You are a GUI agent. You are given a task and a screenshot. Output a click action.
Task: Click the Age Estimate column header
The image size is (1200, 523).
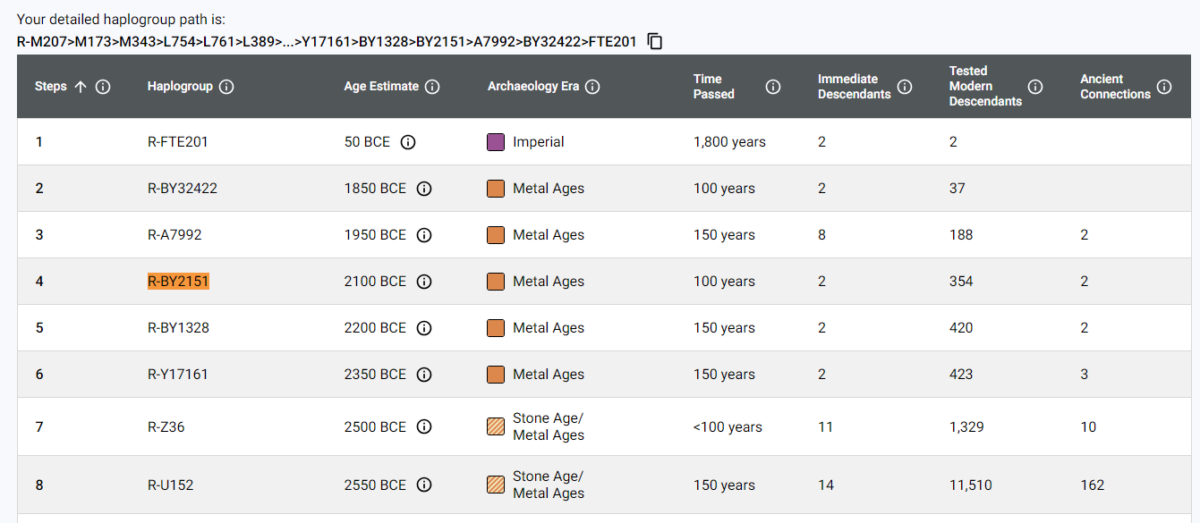click(381, 87)
